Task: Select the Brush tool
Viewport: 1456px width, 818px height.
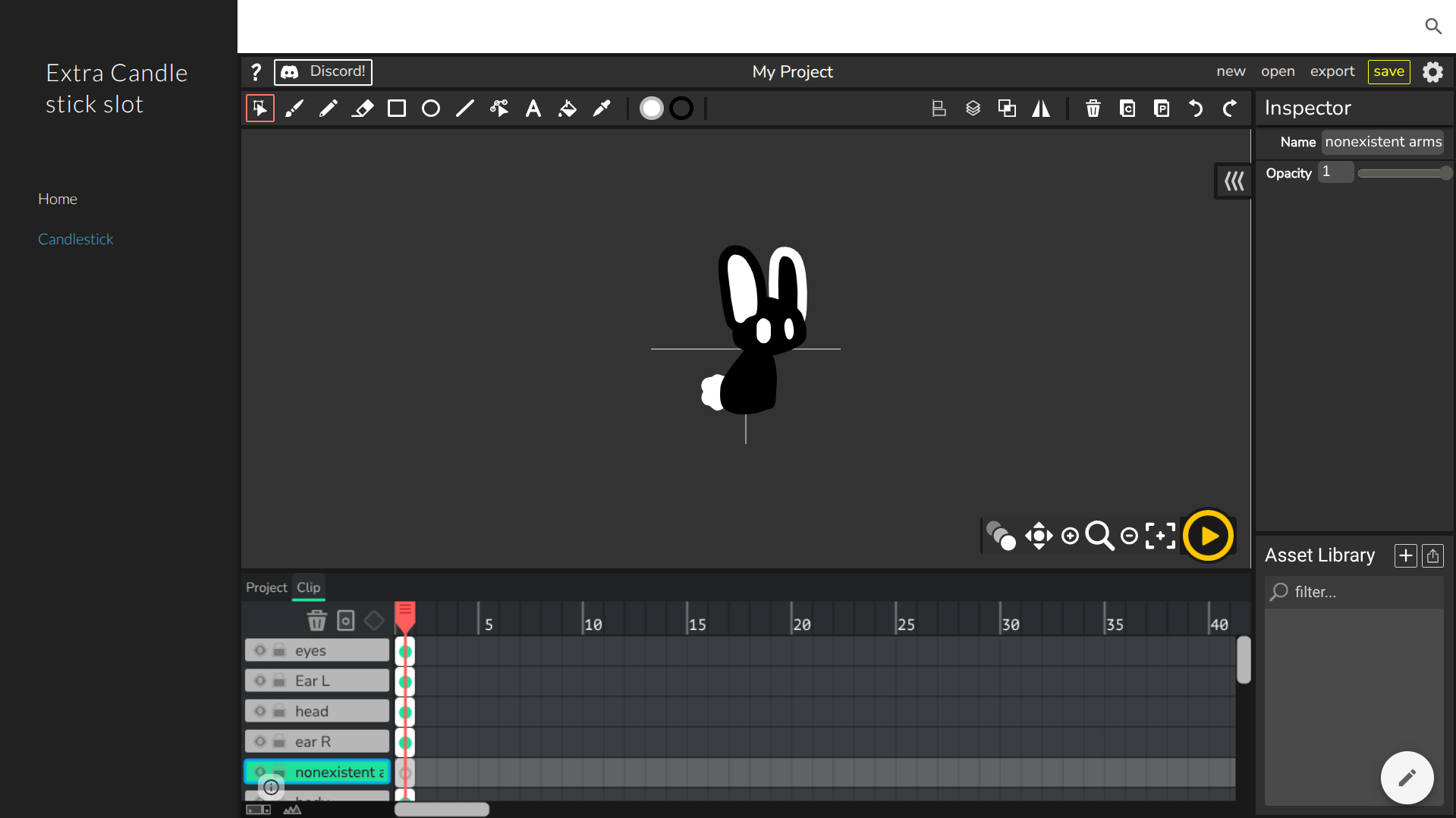Action: click(x=294, y=109)
